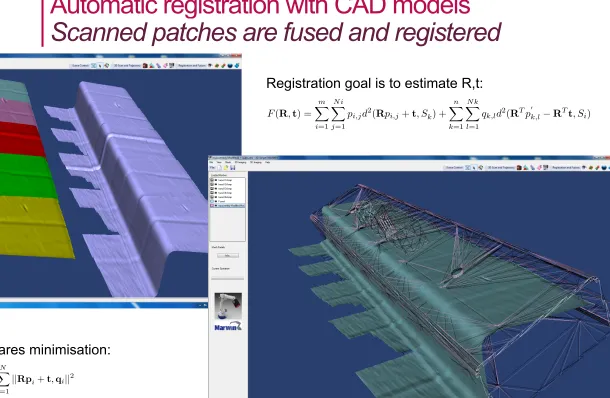
Task: Click the green registration icon, back window
Action: click(217, 65)
